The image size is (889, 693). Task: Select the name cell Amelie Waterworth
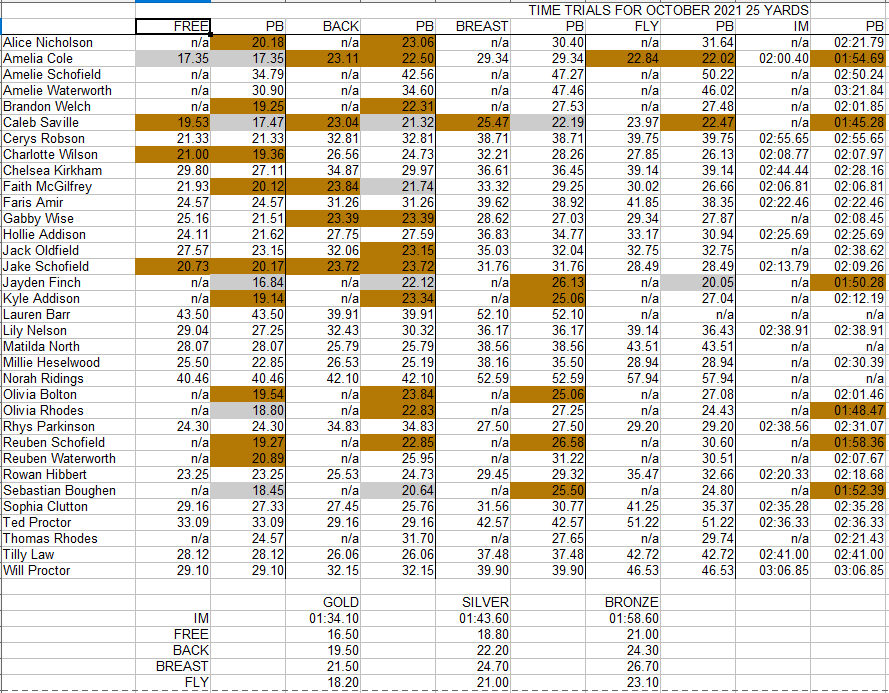pos(68,90)
